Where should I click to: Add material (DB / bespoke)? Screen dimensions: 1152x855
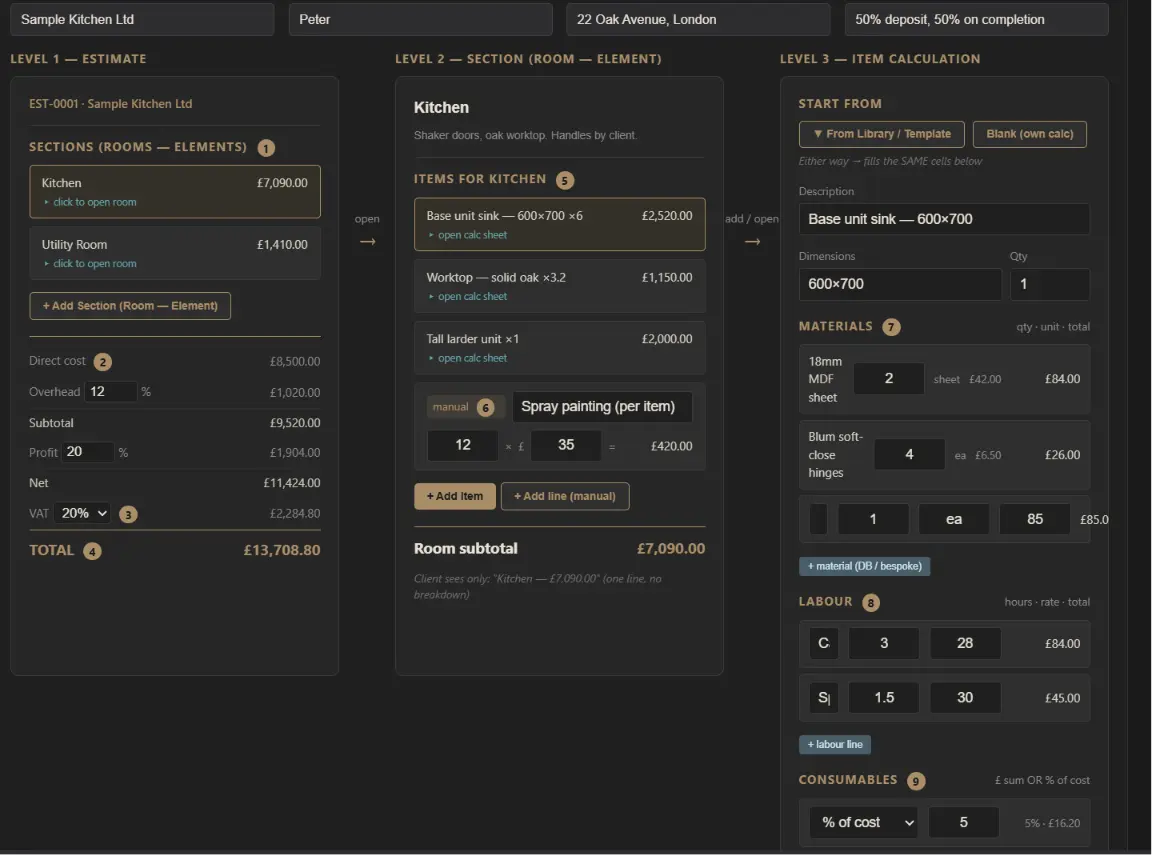[x=865, y=566]
